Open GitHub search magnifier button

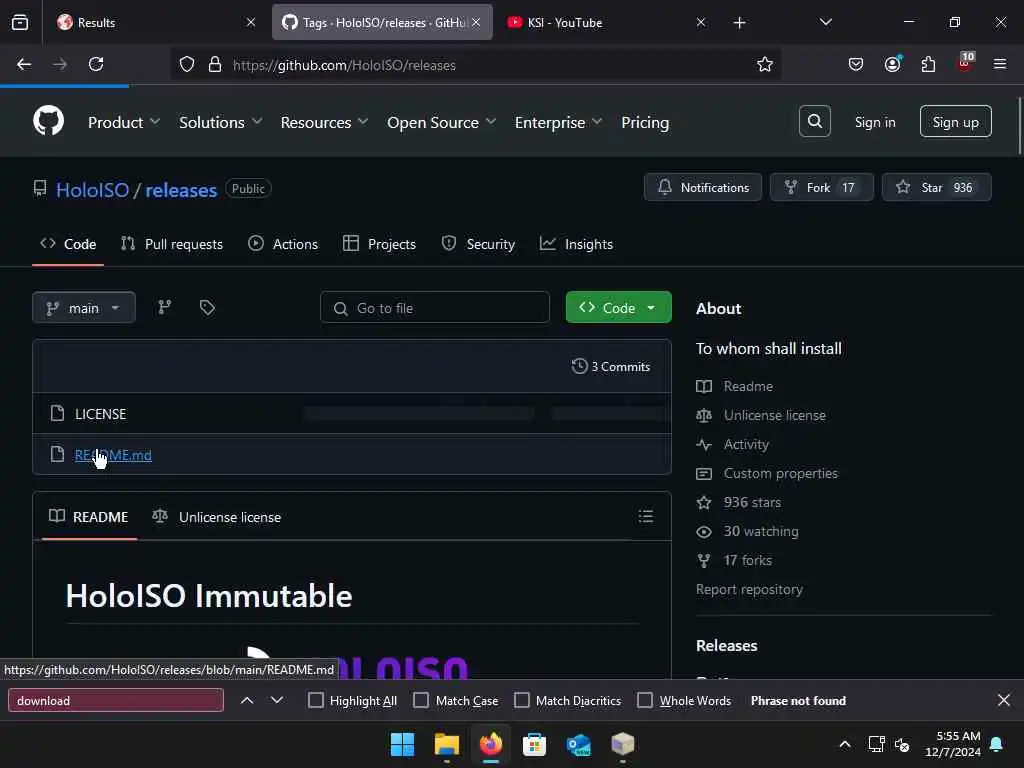pyautogui.click(x=814, y=121)
